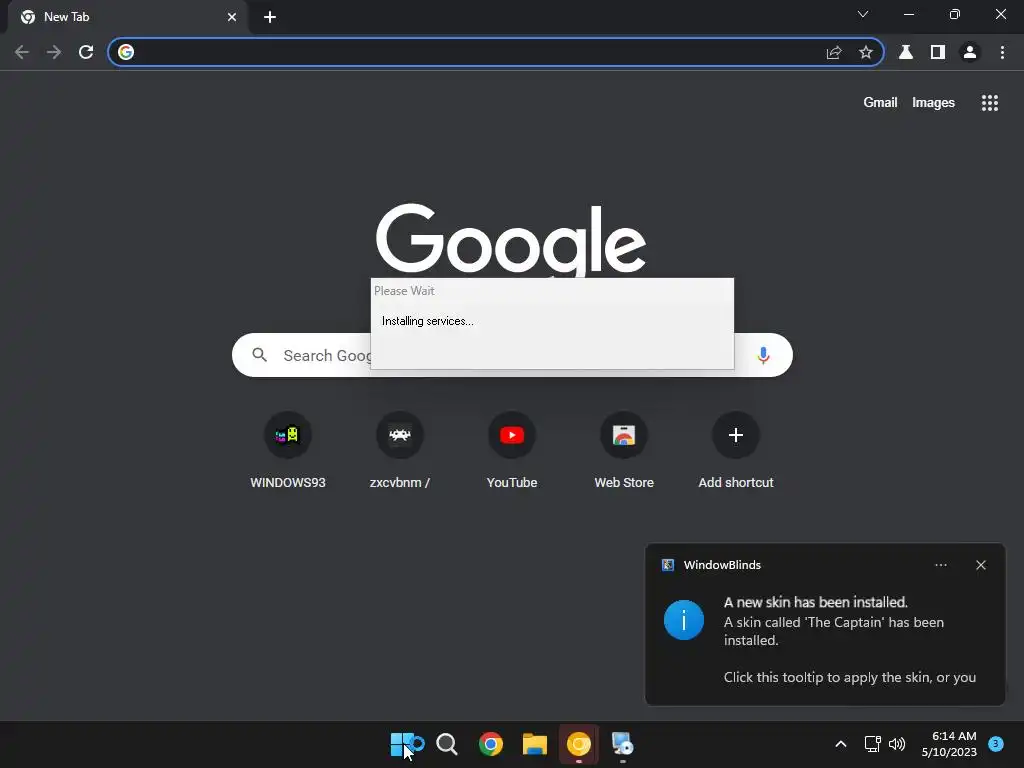Viewport: 1024px width, 768px height.
Task: Show hidden tray icons
Action: (x=841, y=744)
